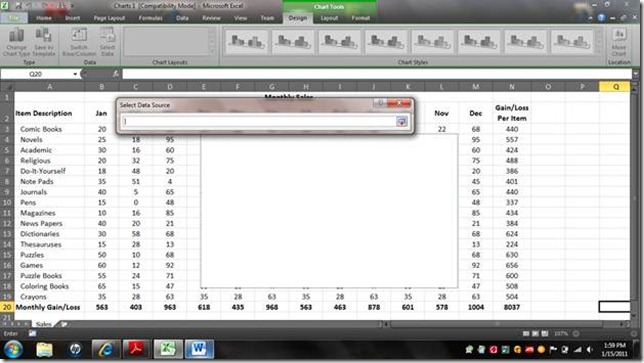The width and height of the screenshot is (644, 363).
Task: Open the Page Layout ribbon tab
Action: click(109, 18)
